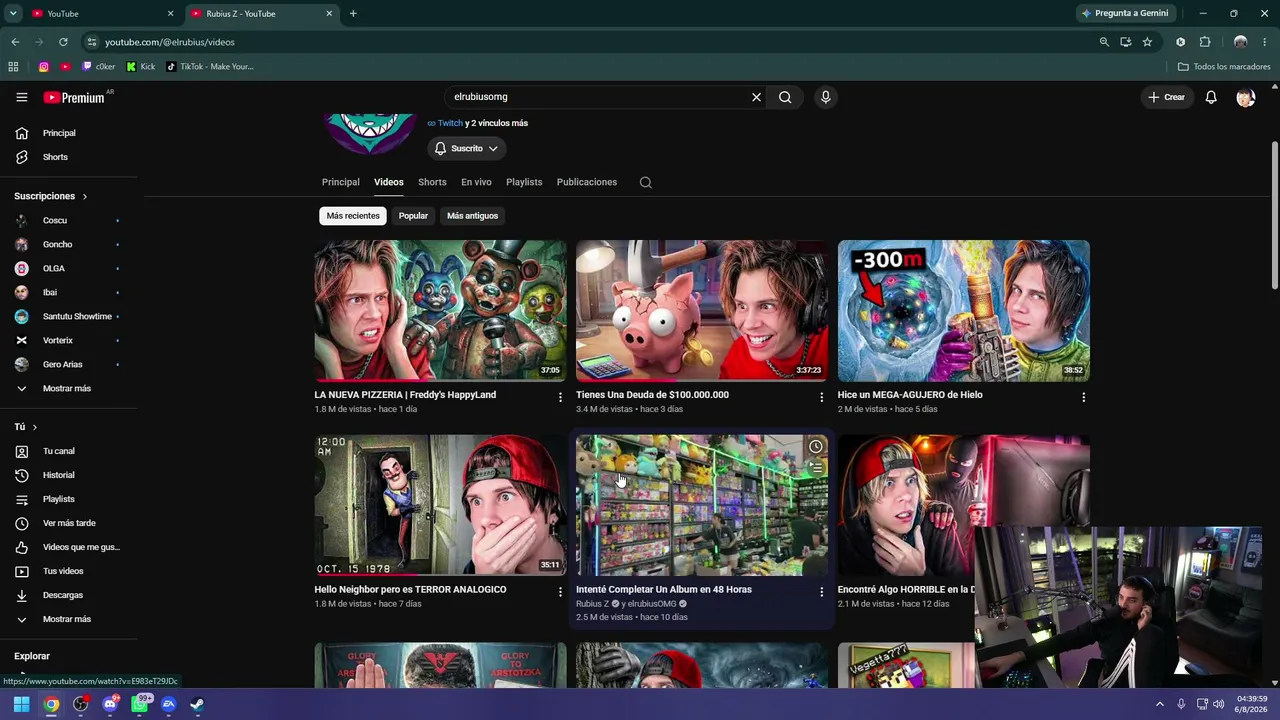This screenshot has height=720, width=1280.
Task: Open the account avatar menu
Action: click(x=1245, y=97)
